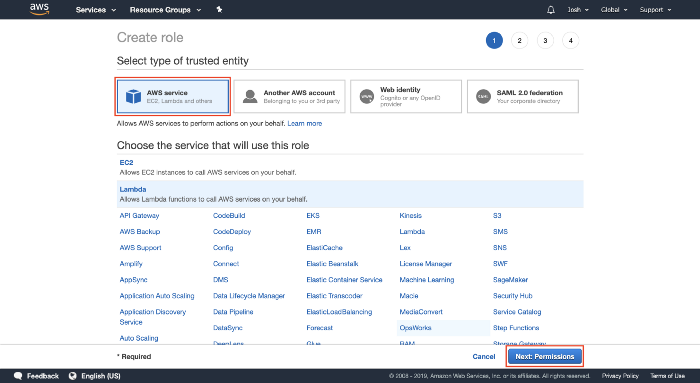Select CodeDeploy service

232,232
